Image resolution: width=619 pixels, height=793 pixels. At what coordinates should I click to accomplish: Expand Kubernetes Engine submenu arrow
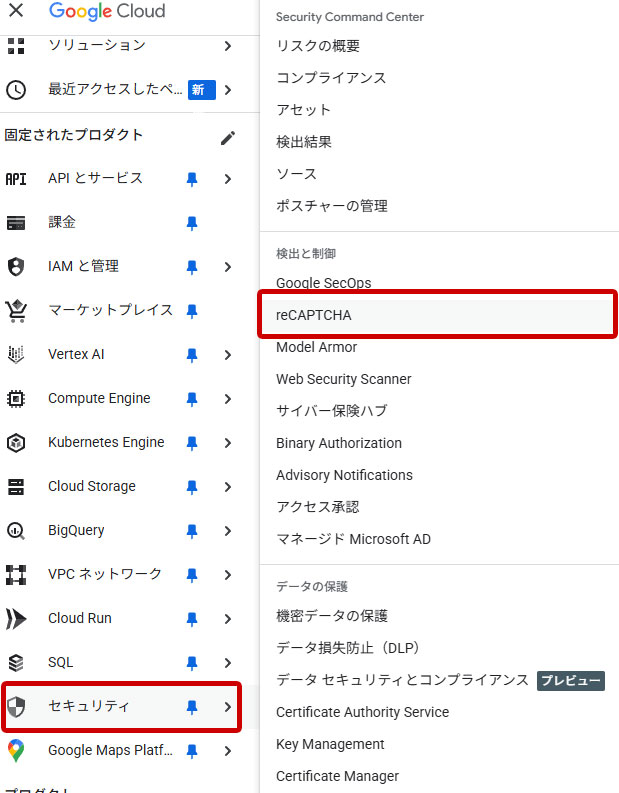(x=228, y=443)
